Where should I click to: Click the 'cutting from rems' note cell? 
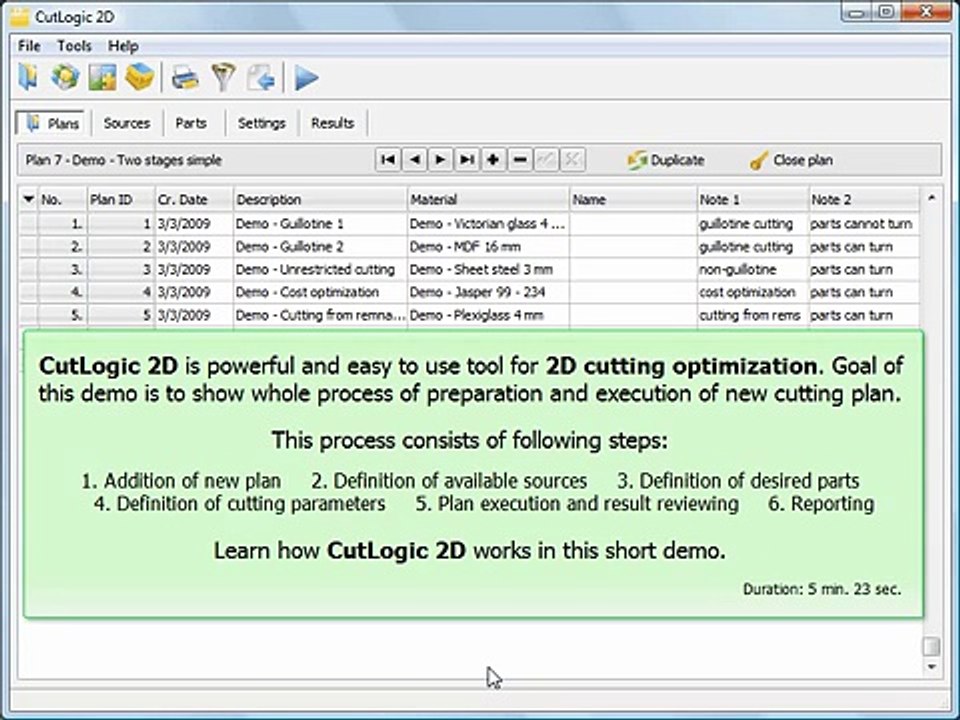coord(752,315)
